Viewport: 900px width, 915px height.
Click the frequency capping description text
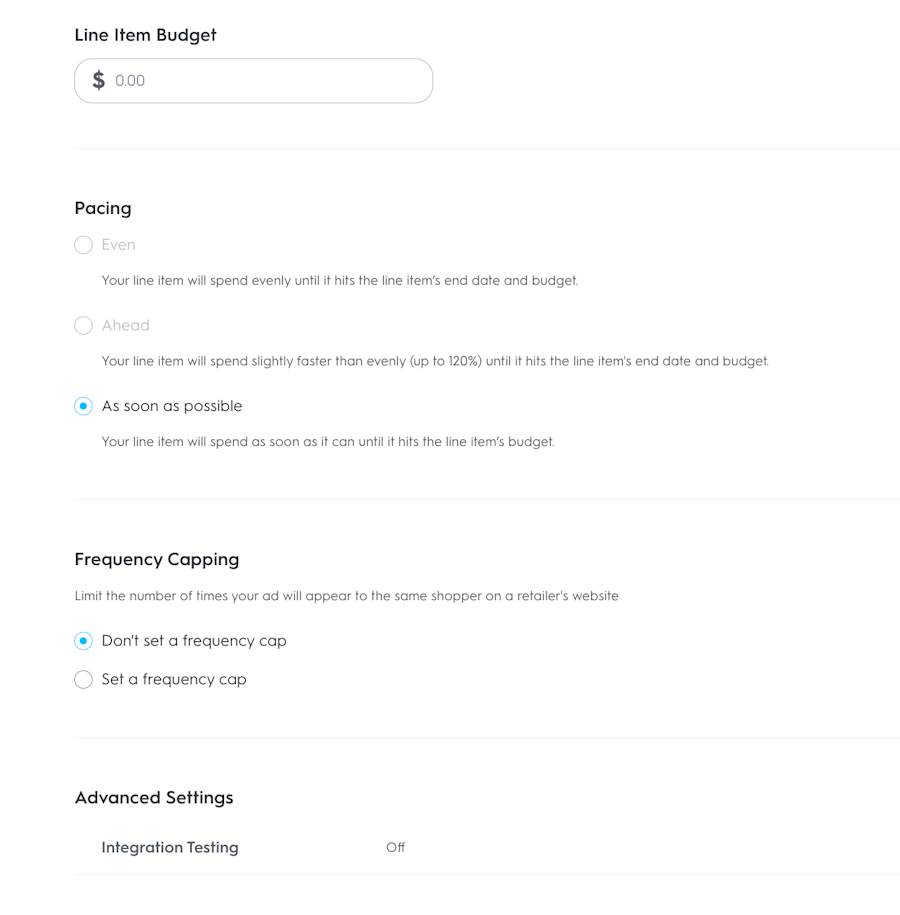(x=346, y=596)
